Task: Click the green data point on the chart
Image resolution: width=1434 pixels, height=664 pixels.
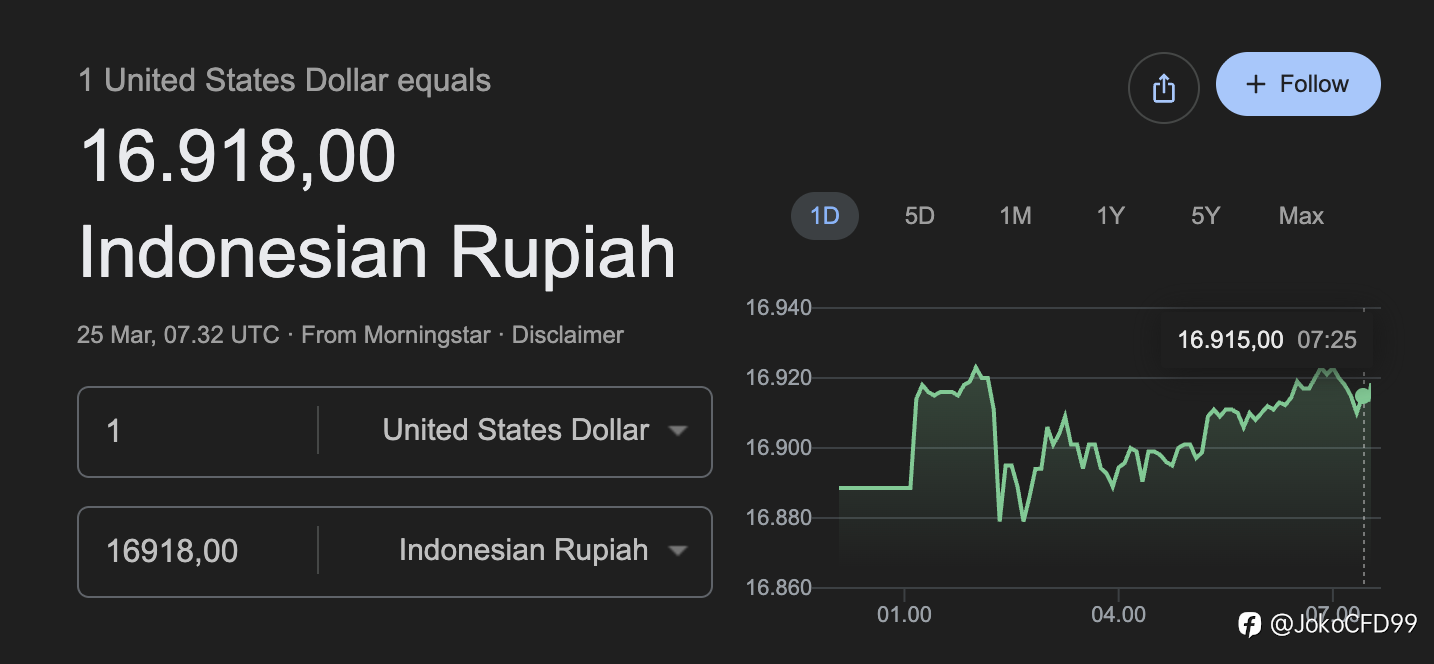Action: [x=1363, y=395]
